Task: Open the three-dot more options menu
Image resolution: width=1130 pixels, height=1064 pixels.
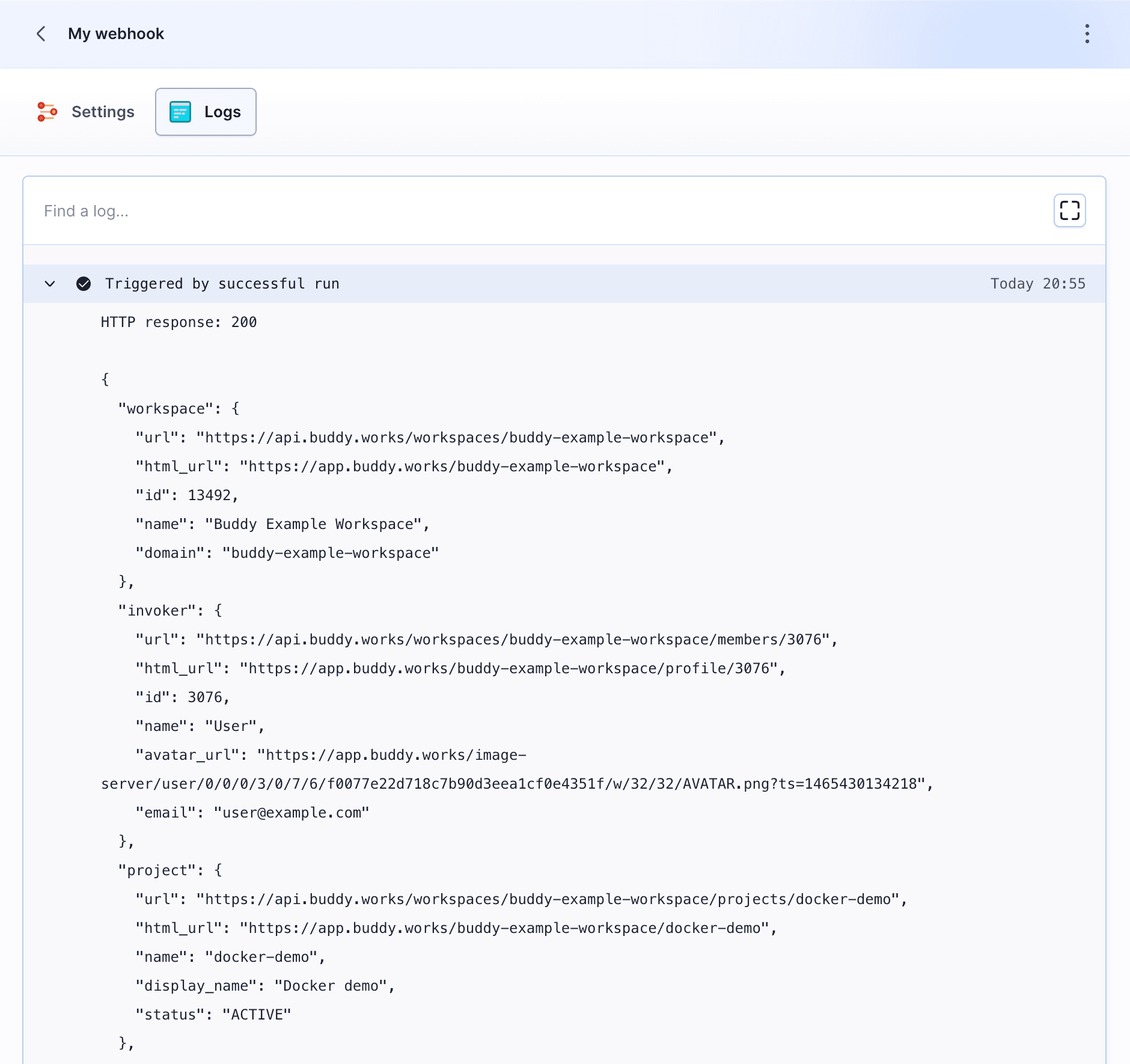Action: click(1087, 34)
